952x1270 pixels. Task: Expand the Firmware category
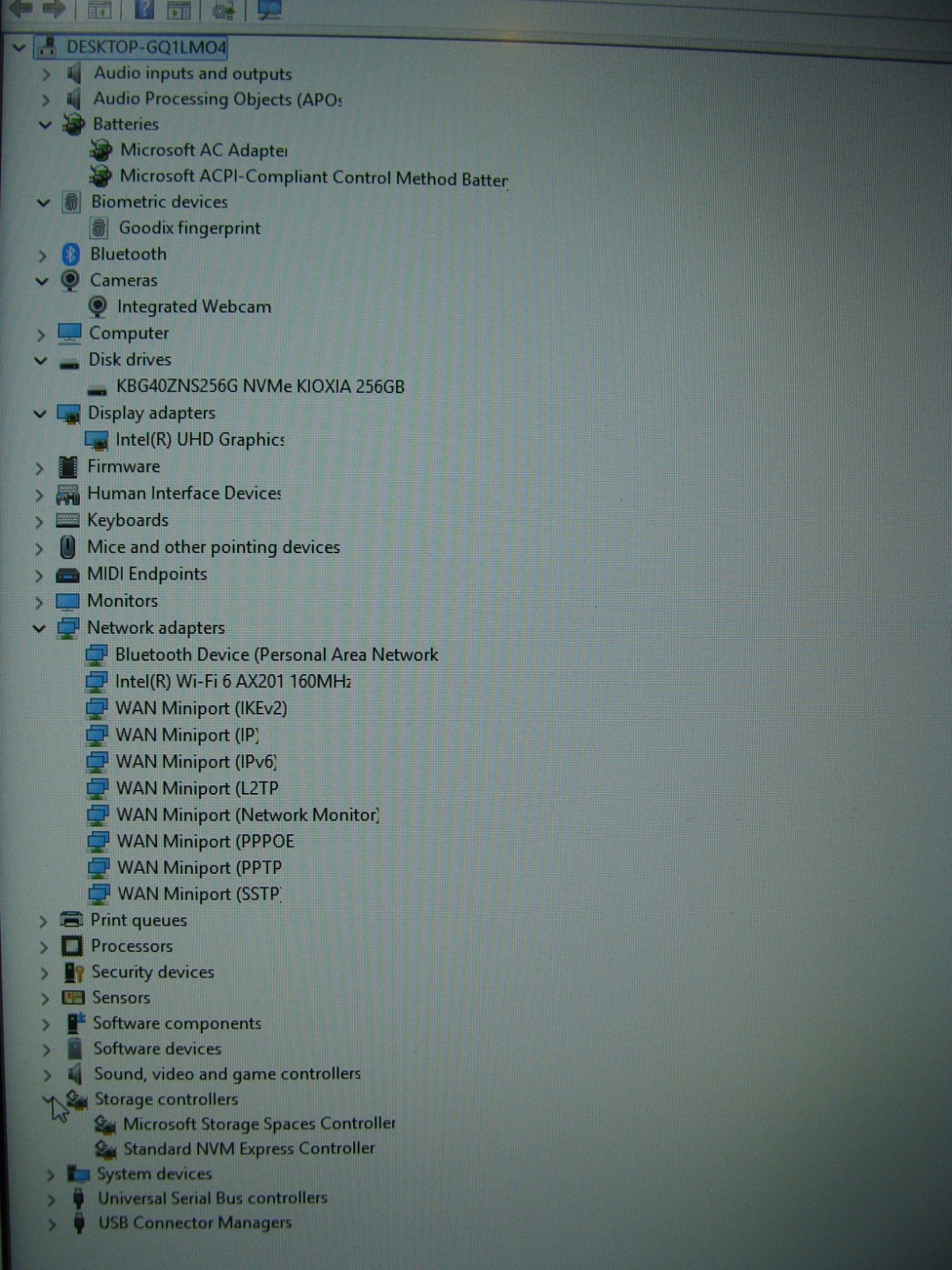point(39,468)
